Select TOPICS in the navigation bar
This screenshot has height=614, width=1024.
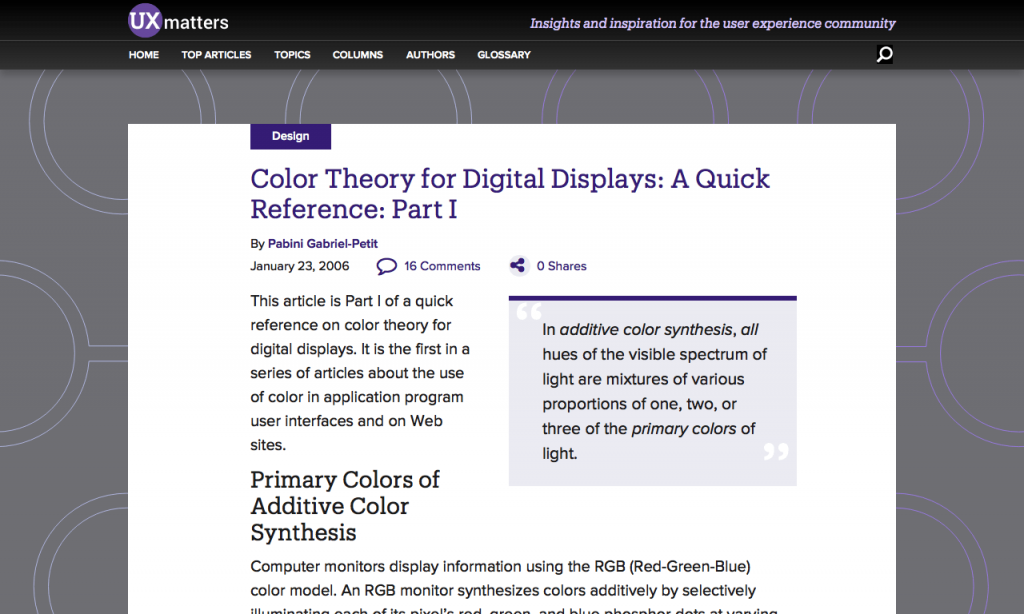click(292, 55)
